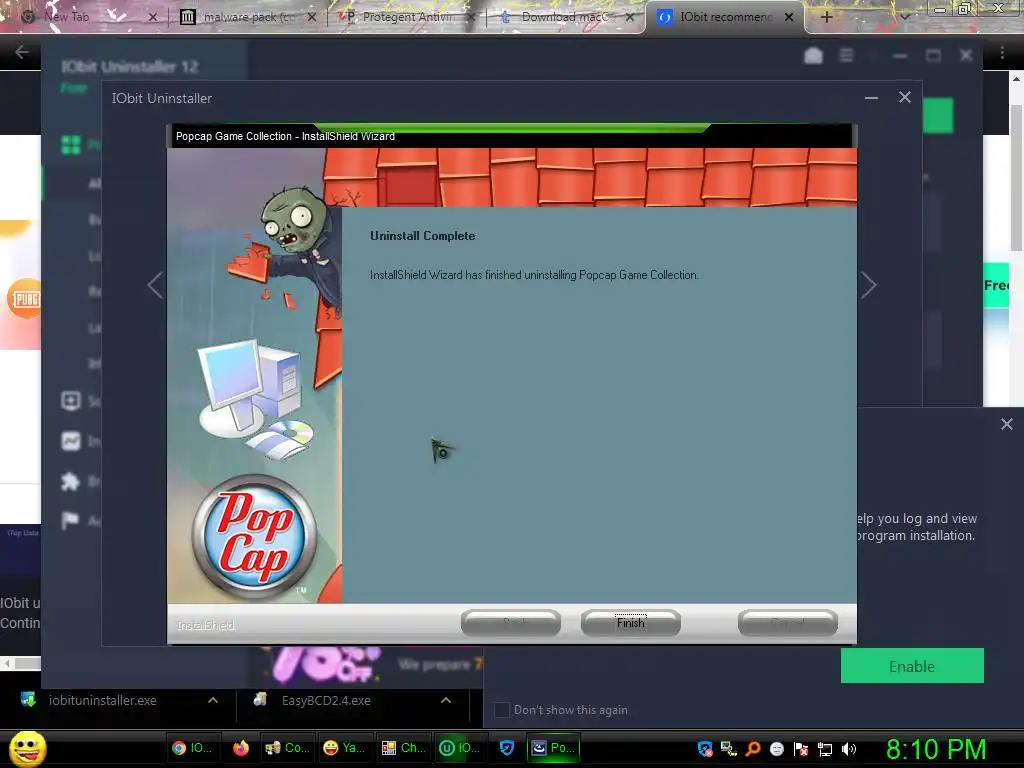Open Browser Extensions puzzle icon in sidebar

[x=71, y=481]
